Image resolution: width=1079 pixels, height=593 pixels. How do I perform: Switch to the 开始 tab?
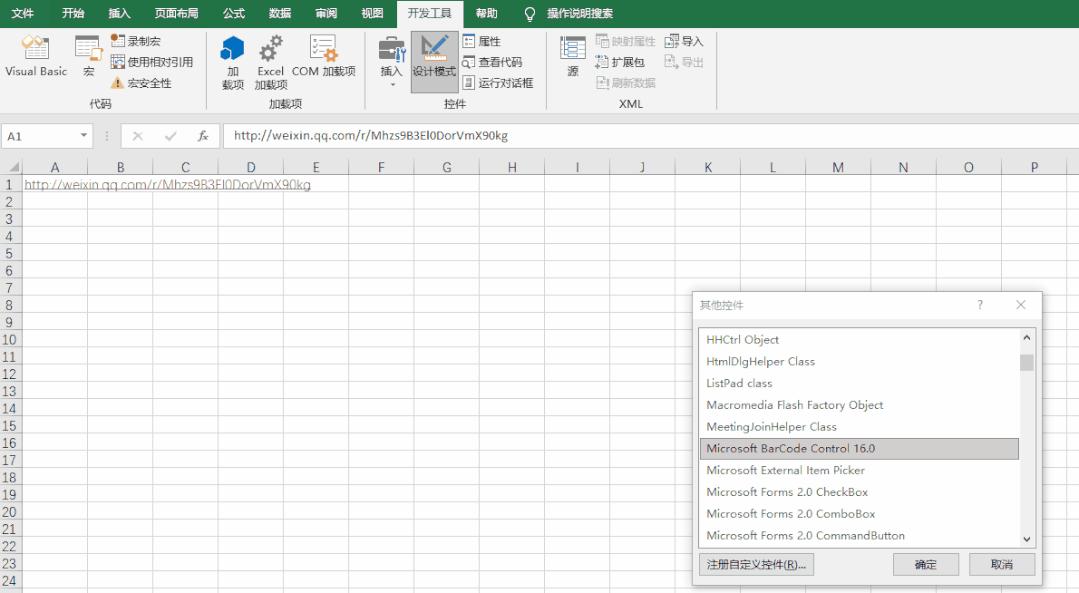click(x=73, y=13)
